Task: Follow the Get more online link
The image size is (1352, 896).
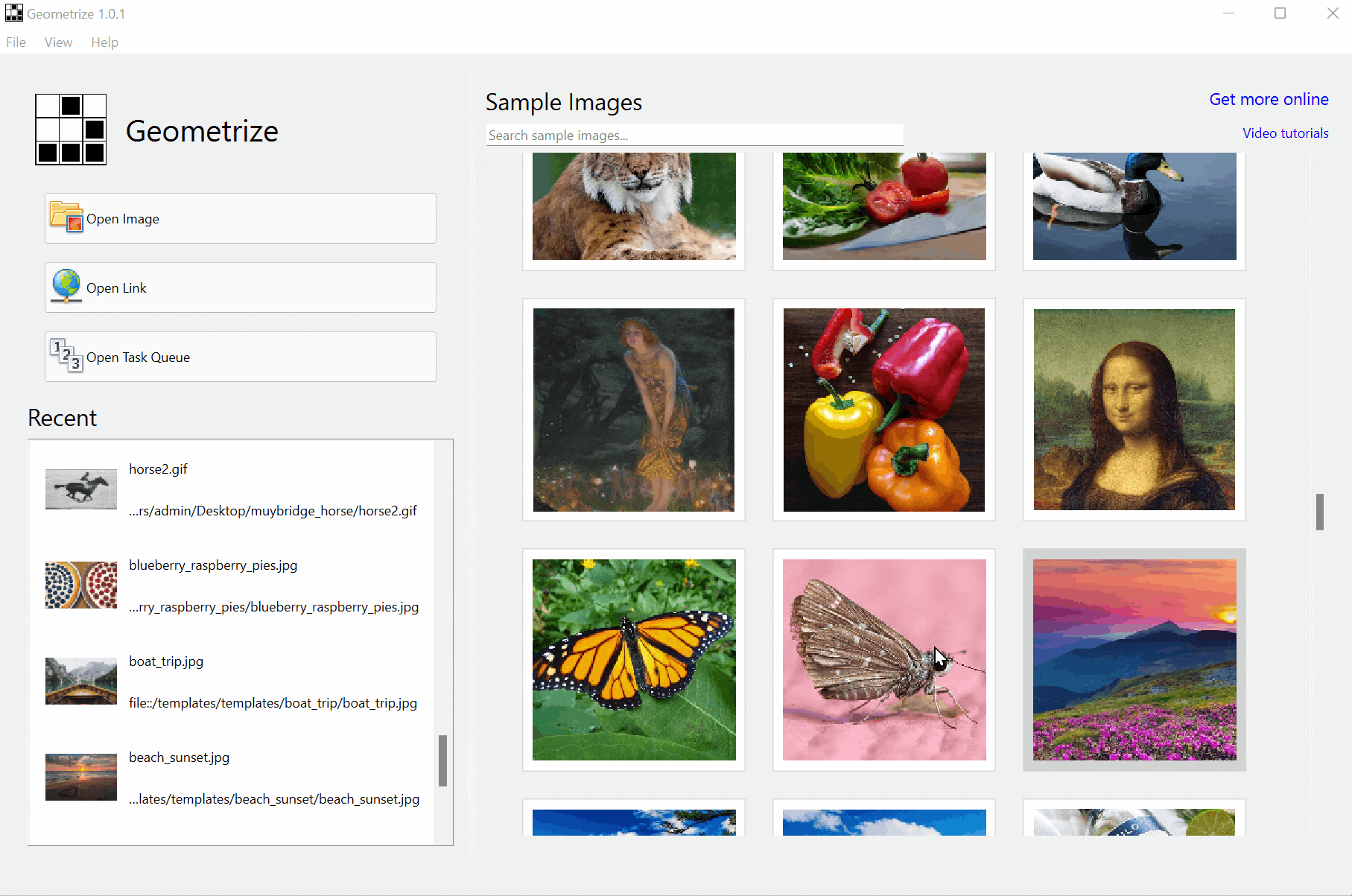Action: click(x=1269, y=99)
